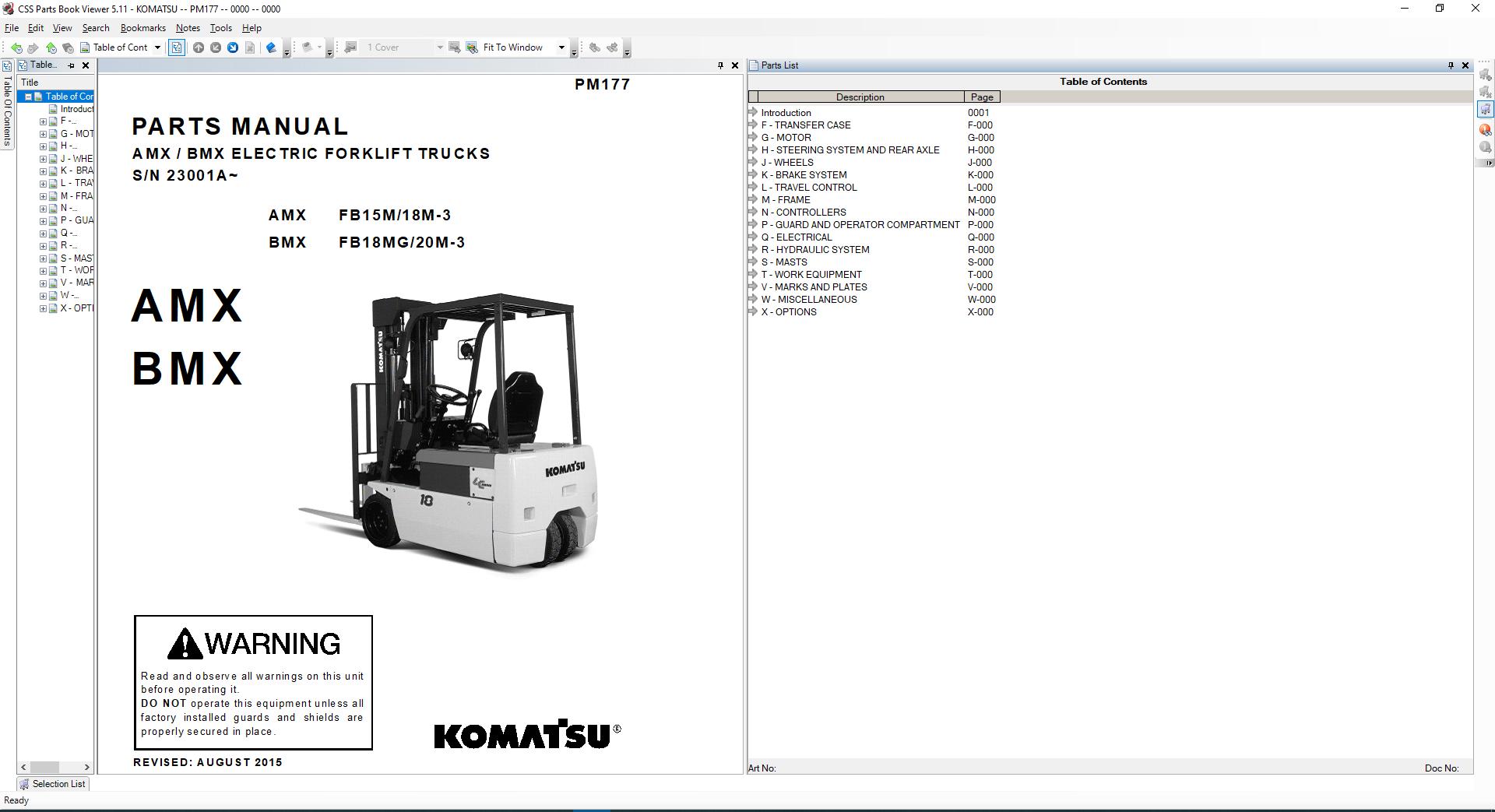Open the 1 Cover page selector dropdown
Viewport: 1495px width, 812px height.
click(x=441, y=47)
